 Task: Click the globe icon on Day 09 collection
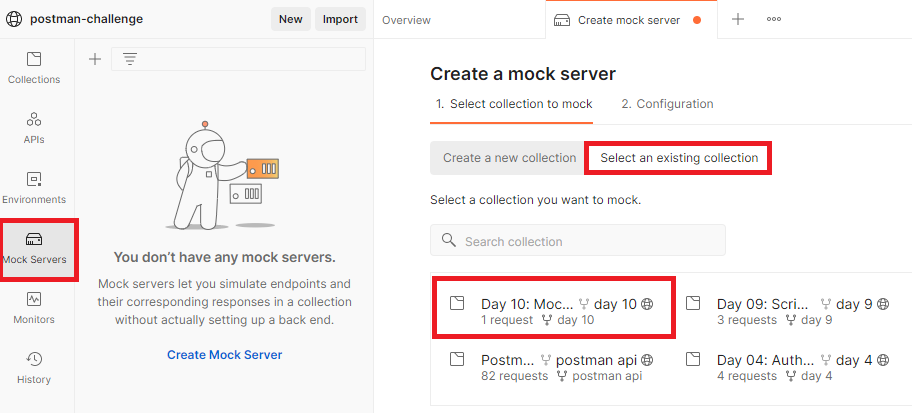tap(883, 304)
